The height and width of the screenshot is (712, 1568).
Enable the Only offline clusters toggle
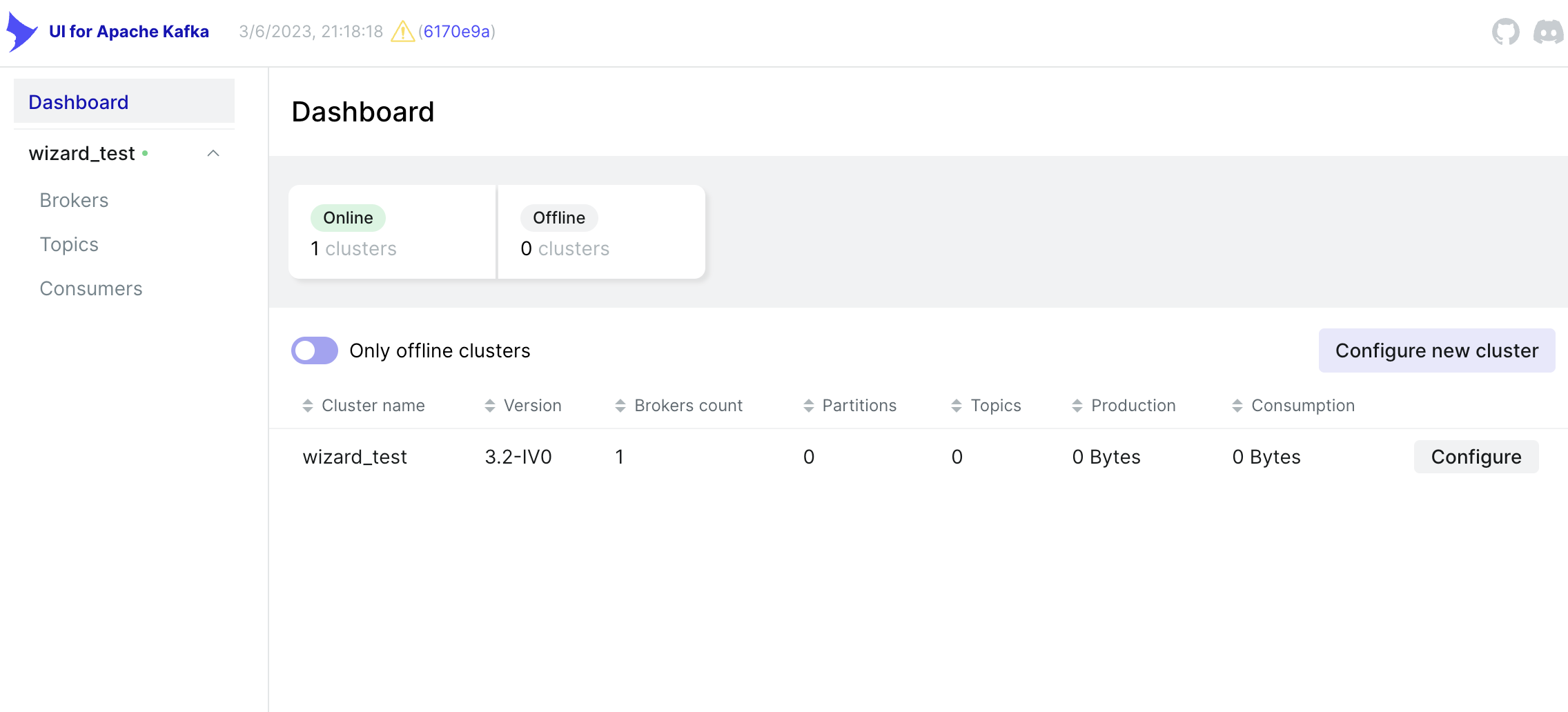click(x=315, y=350)
